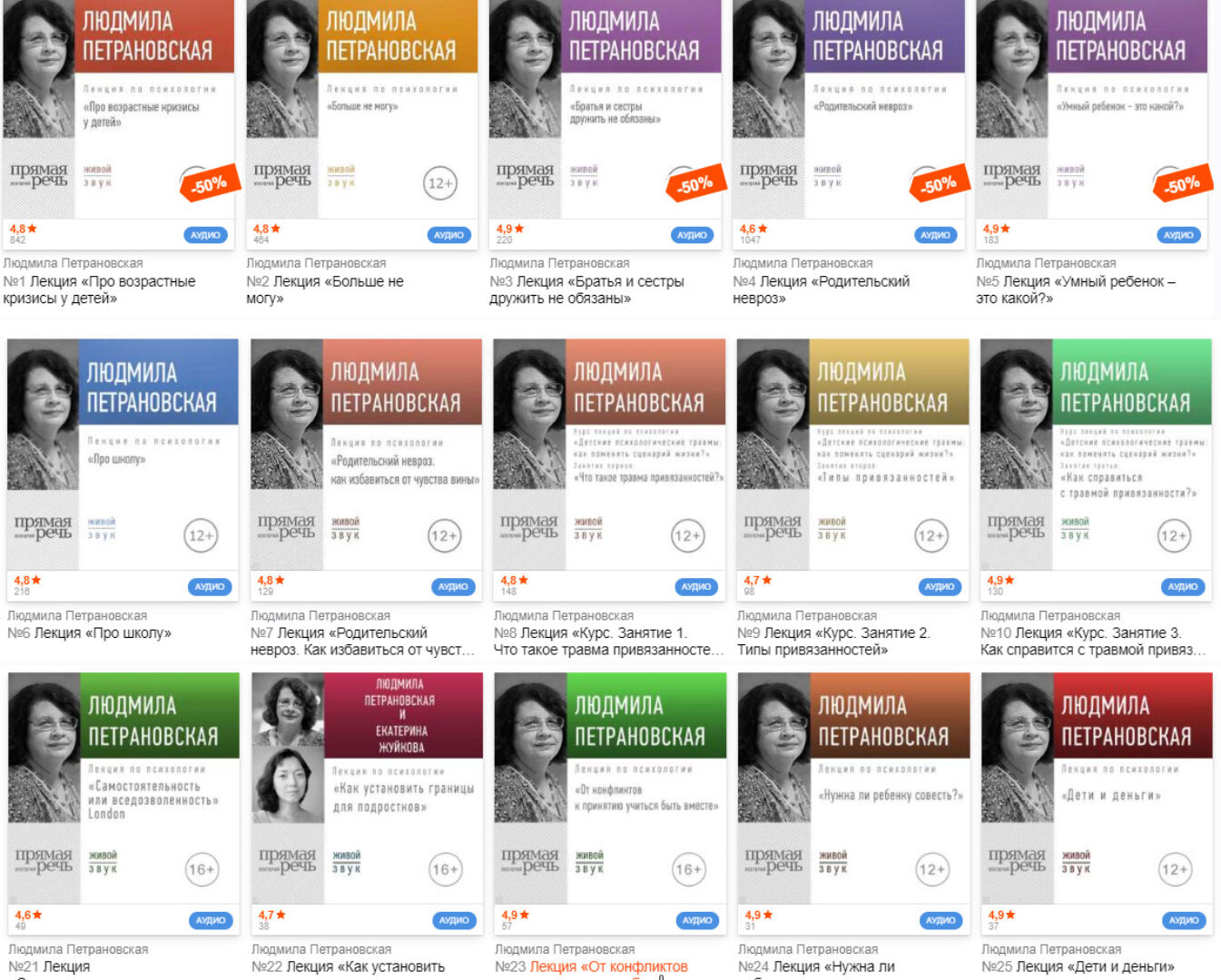
Task: Open the green «Самостоятельность или вседозволенность» cover
Action: pyautogui.click(x=123, y=788)
